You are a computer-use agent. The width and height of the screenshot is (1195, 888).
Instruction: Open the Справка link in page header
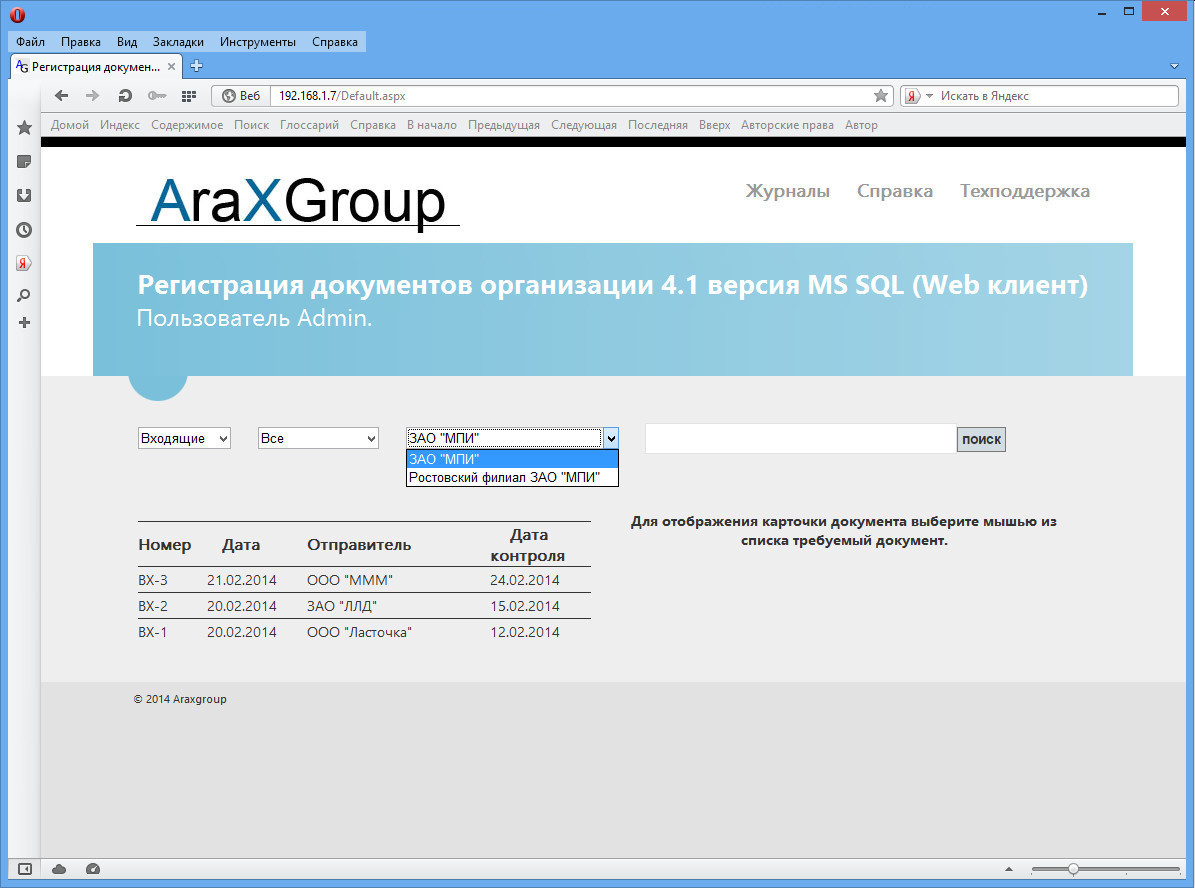pyautogui.click(x=895, y=191)
